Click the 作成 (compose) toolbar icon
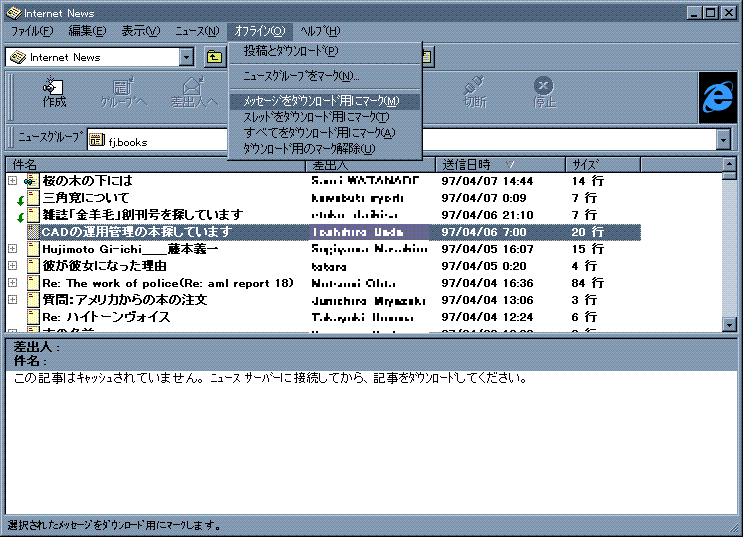Image resolution: width=743 pixels, height=537 pixels. pos(54,92)
